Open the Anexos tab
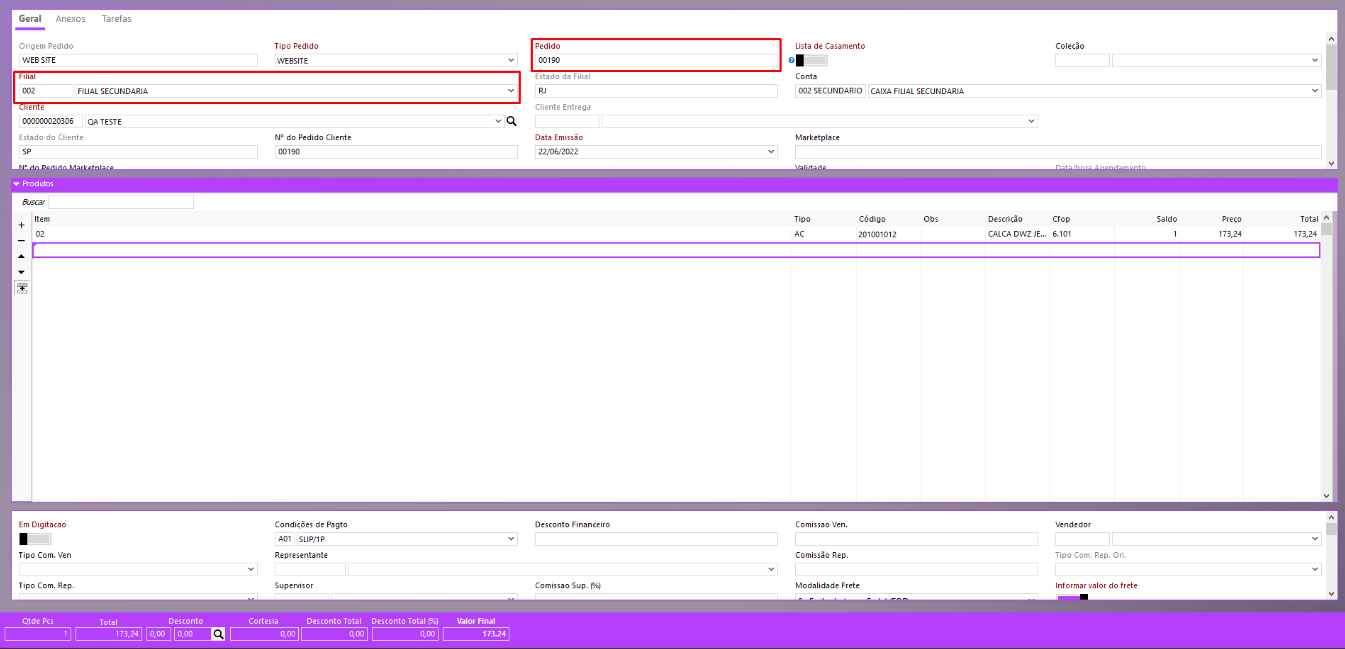Image resolution: width=1345 pixels, height=649 pixels. [x=70, y=19]
